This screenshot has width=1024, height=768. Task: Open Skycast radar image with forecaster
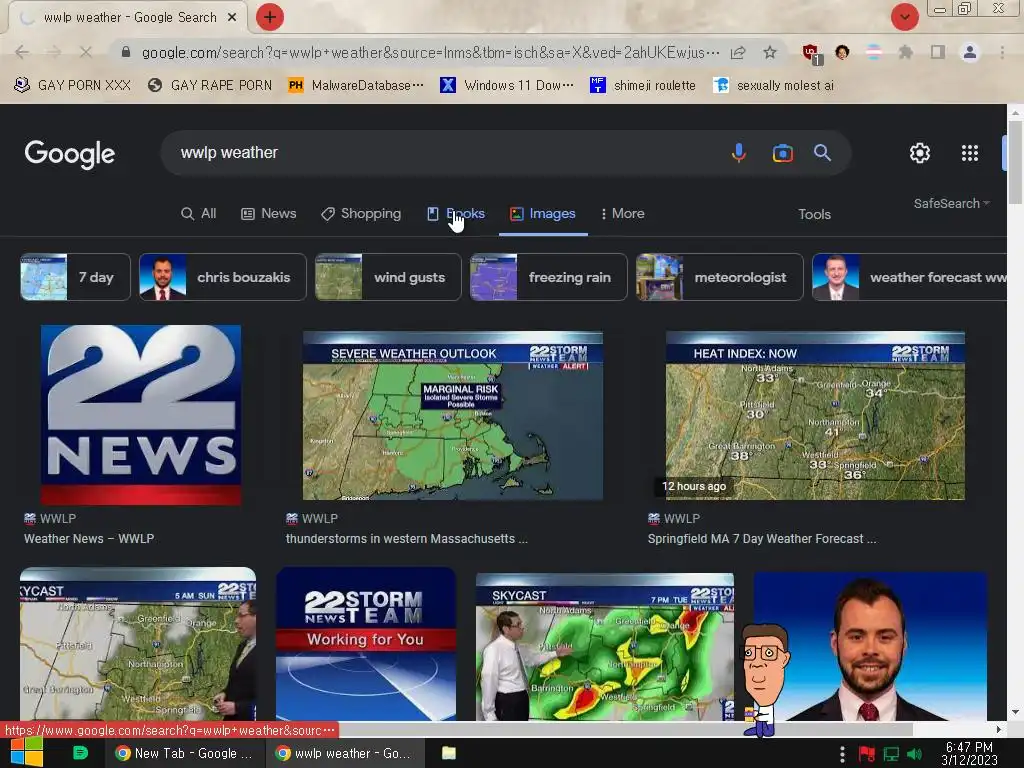click(x=605, y=647)
